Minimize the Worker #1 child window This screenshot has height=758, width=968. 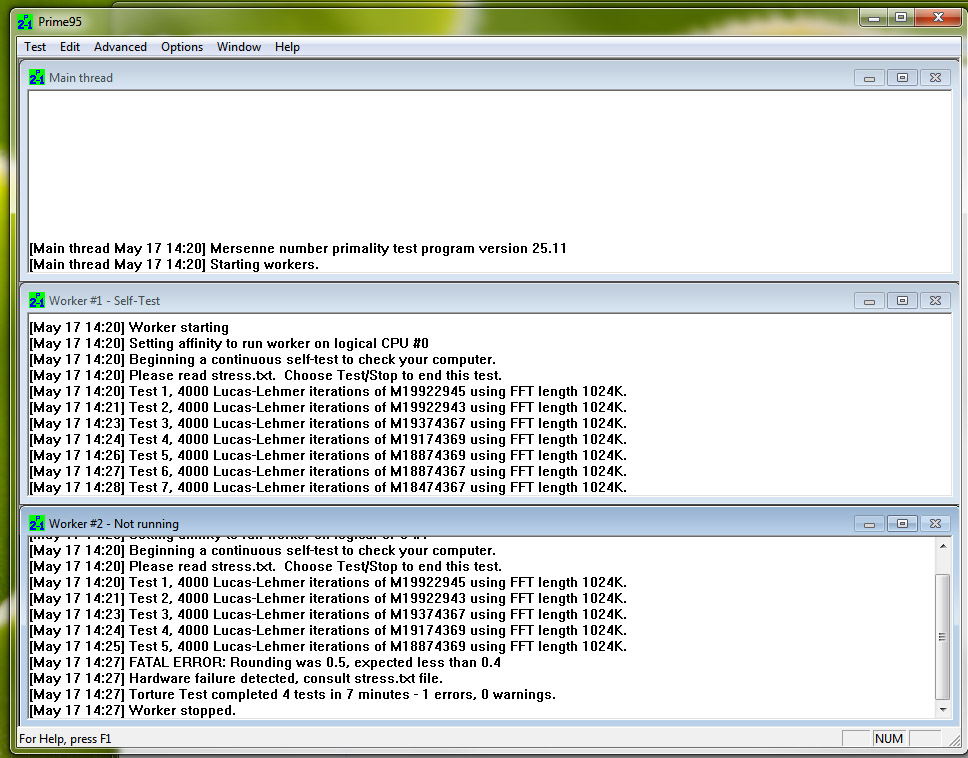(869, 301)
